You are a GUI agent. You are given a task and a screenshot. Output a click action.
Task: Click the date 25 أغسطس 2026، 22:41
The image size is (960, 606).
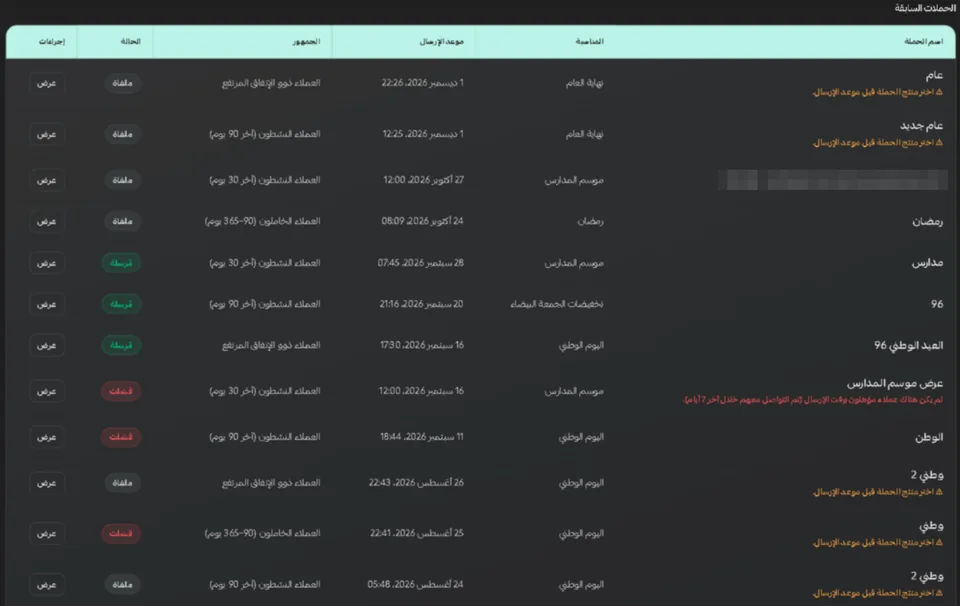click(x=417, y=533)
